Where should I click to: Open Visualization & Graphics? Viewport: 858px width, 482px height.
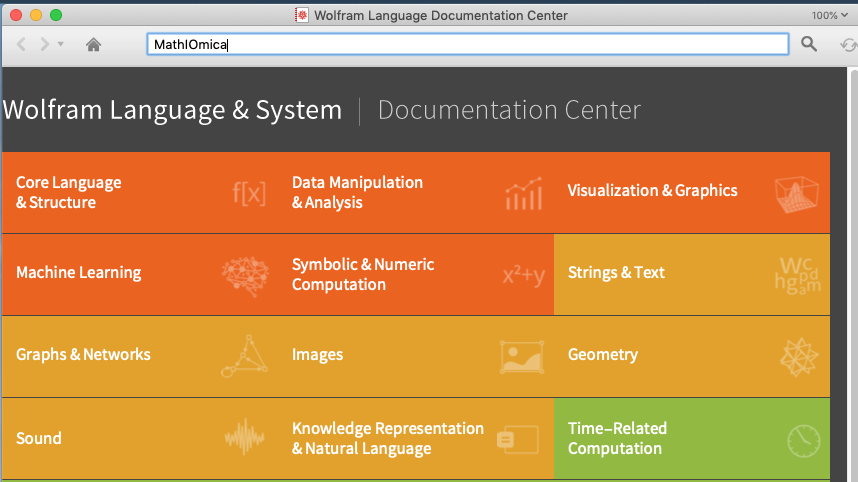[x=652, y=190]
